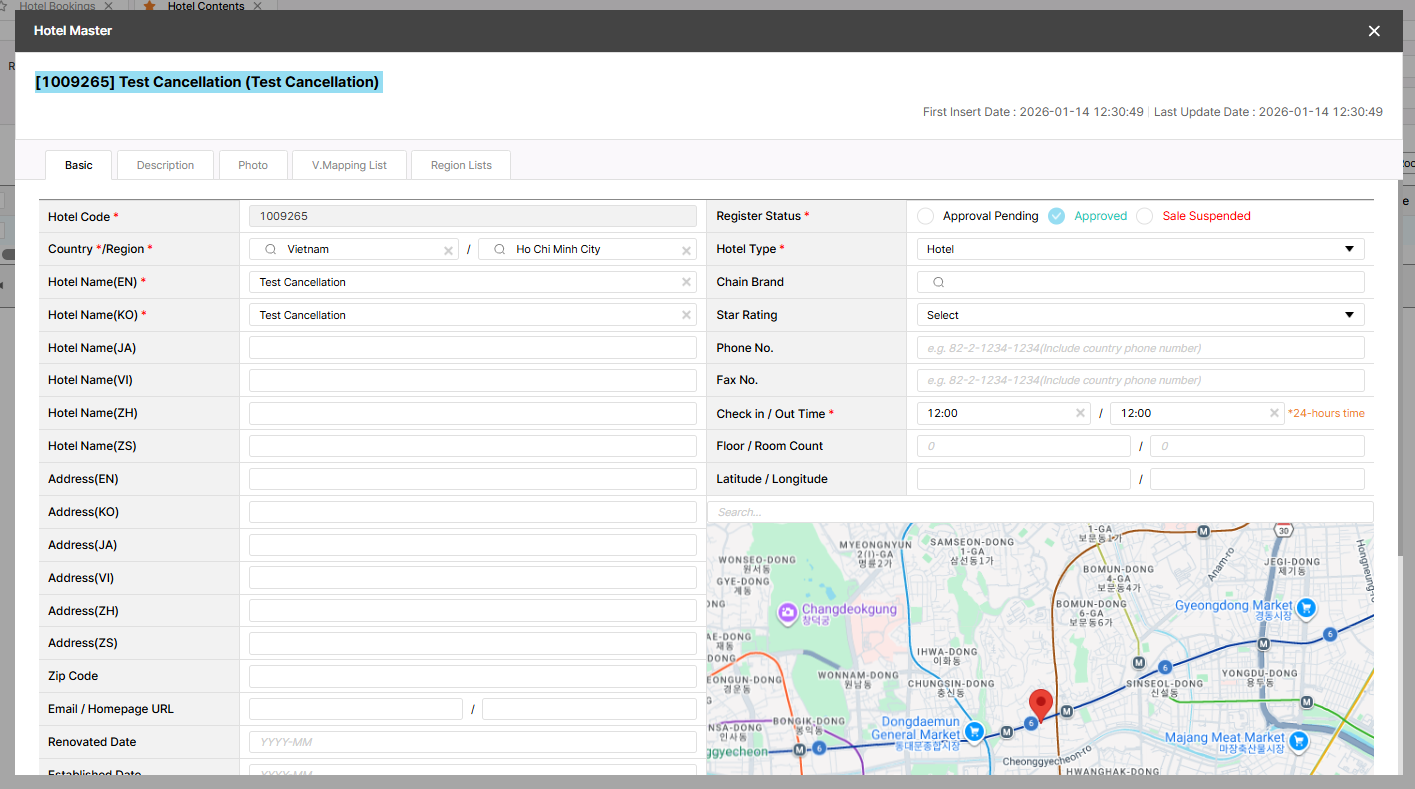
Task: Click the Chain Brand search magnifier icon
Action: (938, 282)
